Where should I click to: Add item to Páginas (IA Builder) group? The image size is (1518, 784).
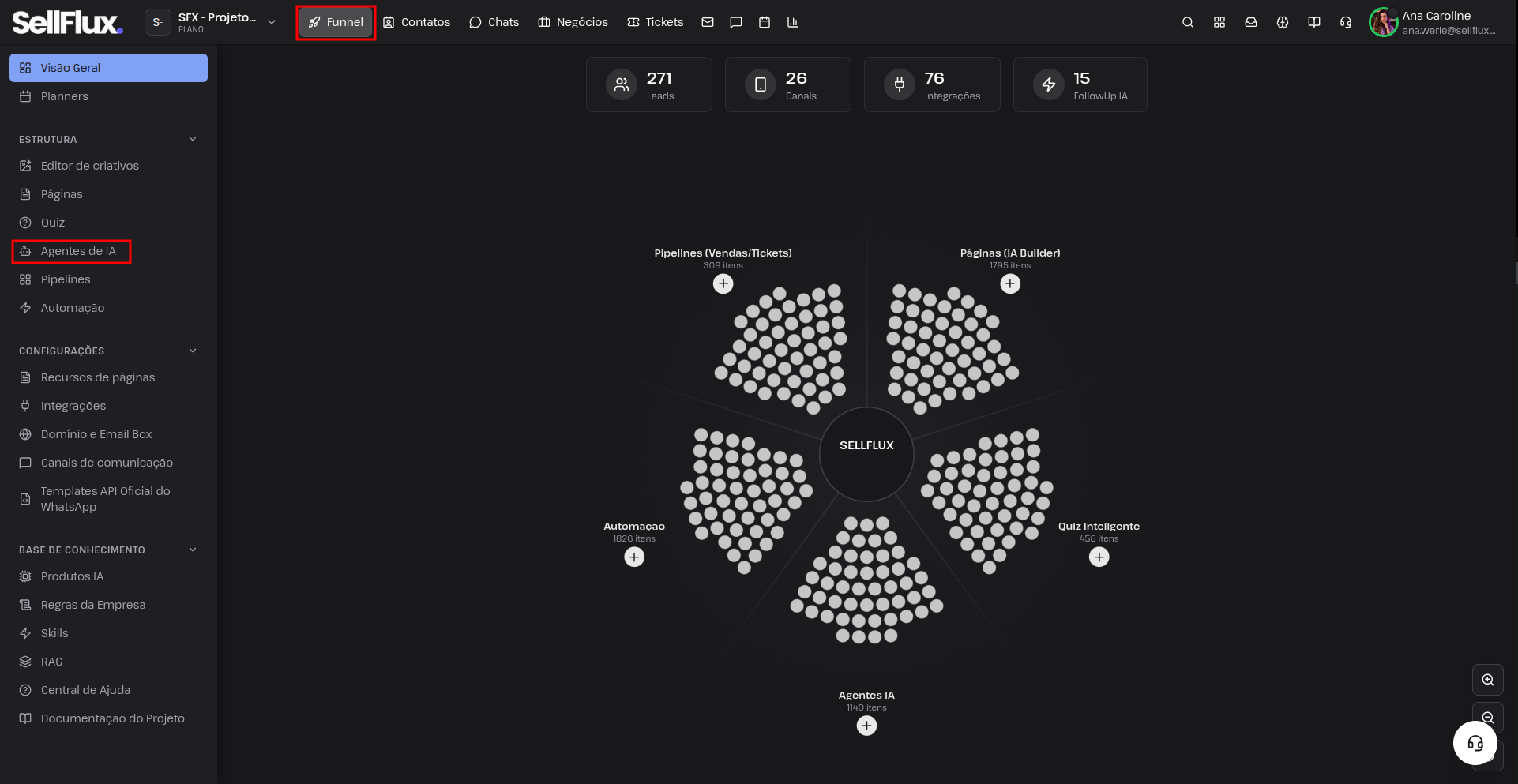1010,283
